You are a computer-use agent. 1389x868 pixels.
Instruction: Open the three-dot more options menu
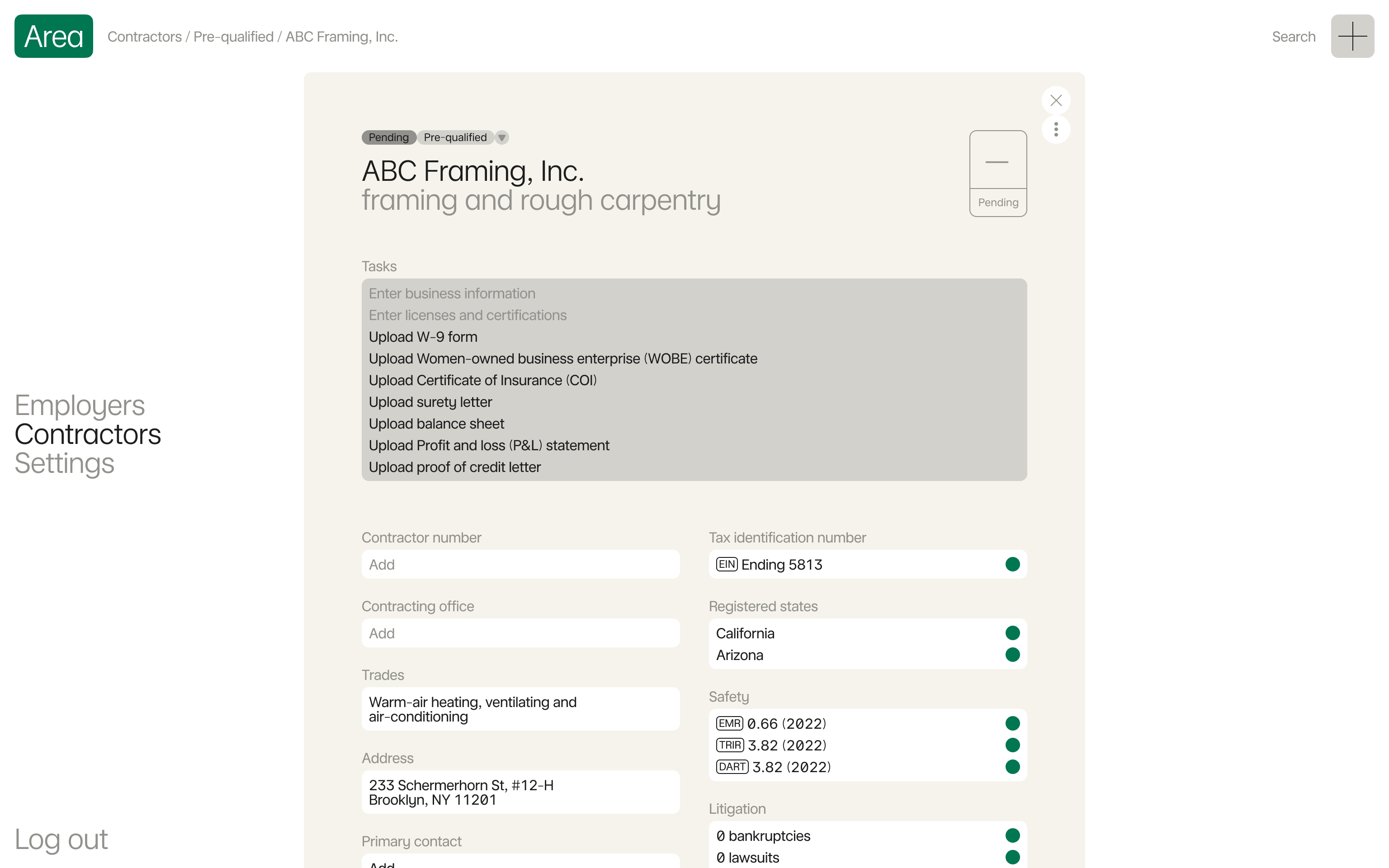point(1055,130)
